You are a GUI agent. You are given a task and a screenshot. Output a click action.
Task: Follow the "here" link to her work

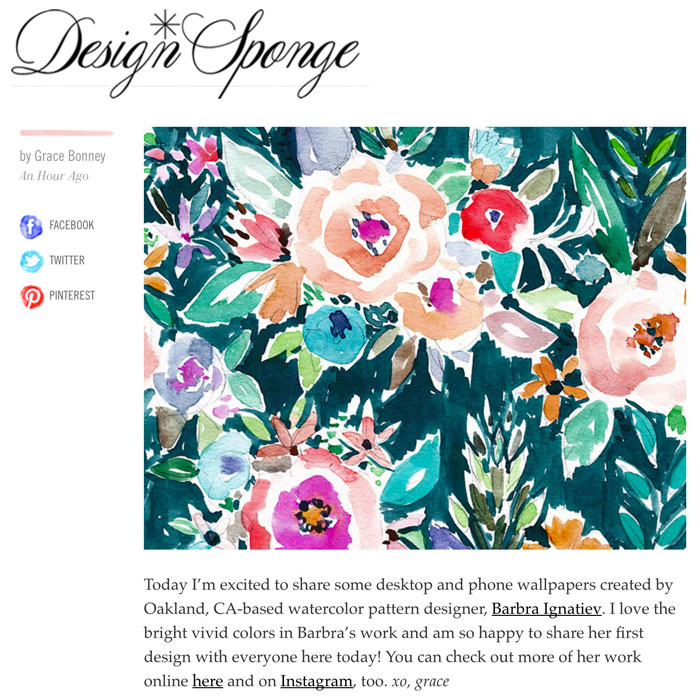point(208,681)
